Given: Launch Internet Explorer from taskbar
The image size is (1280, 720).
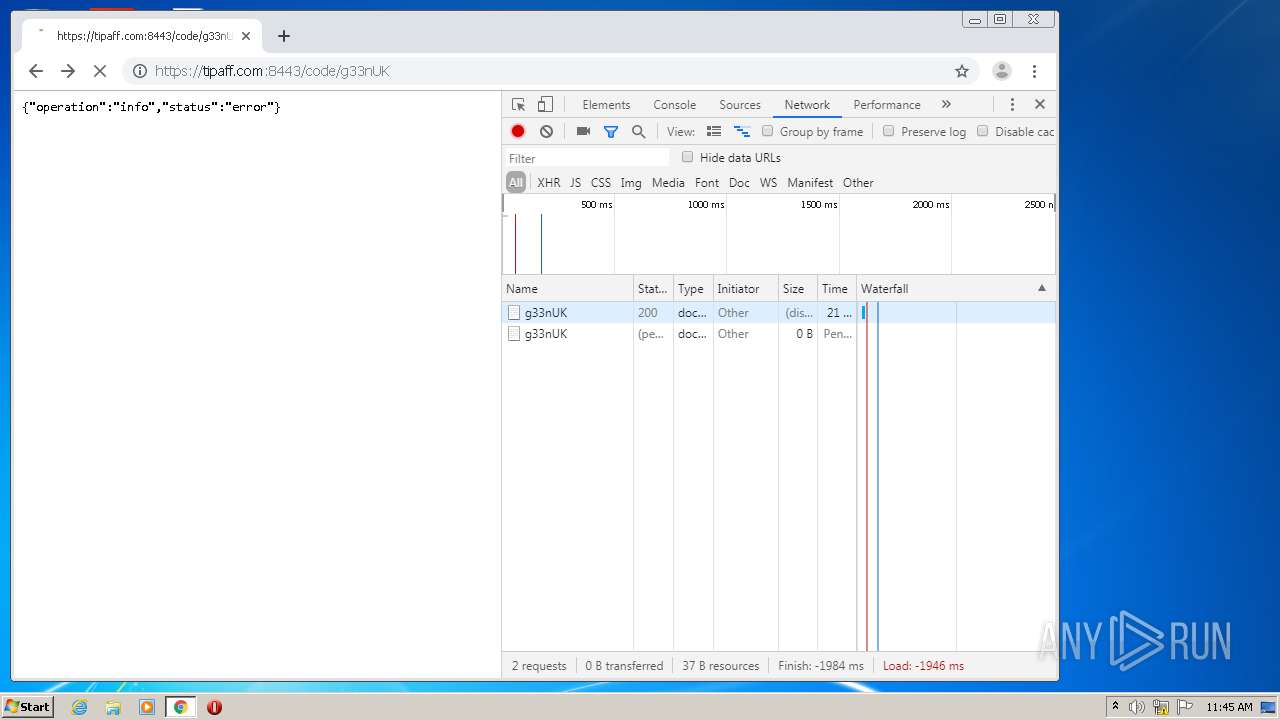Looking at the screenshot, I should coord(79,707).
